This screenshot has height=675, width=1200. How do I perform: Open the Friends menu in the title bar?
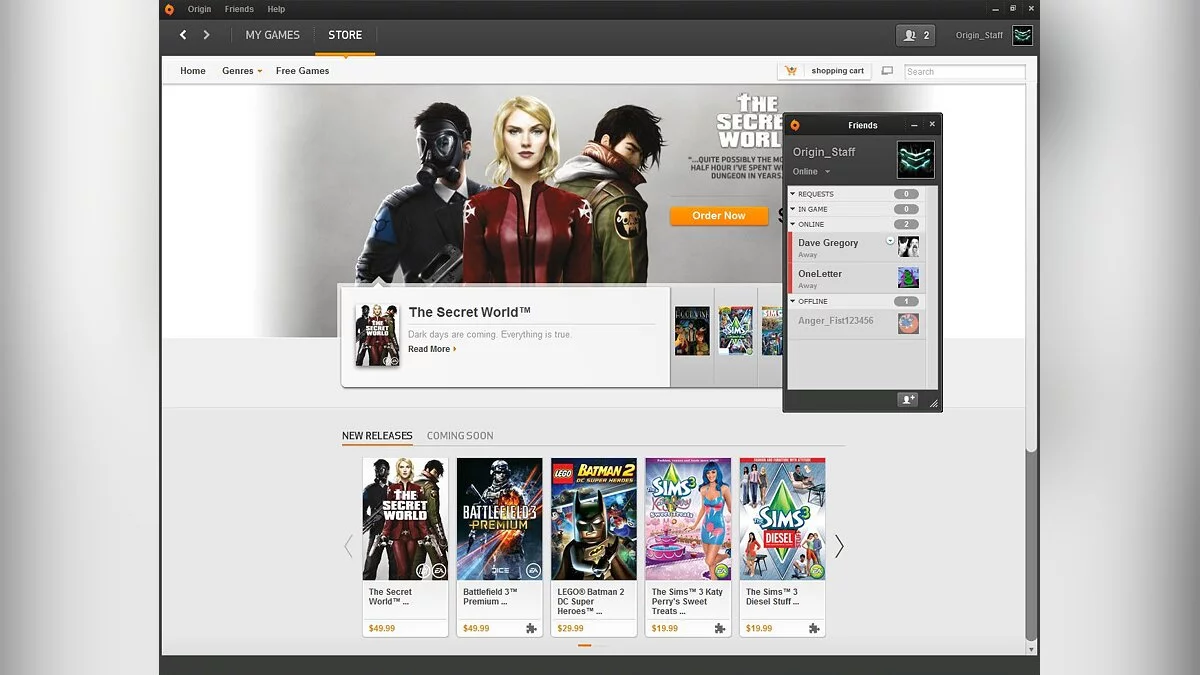(239, 9)
